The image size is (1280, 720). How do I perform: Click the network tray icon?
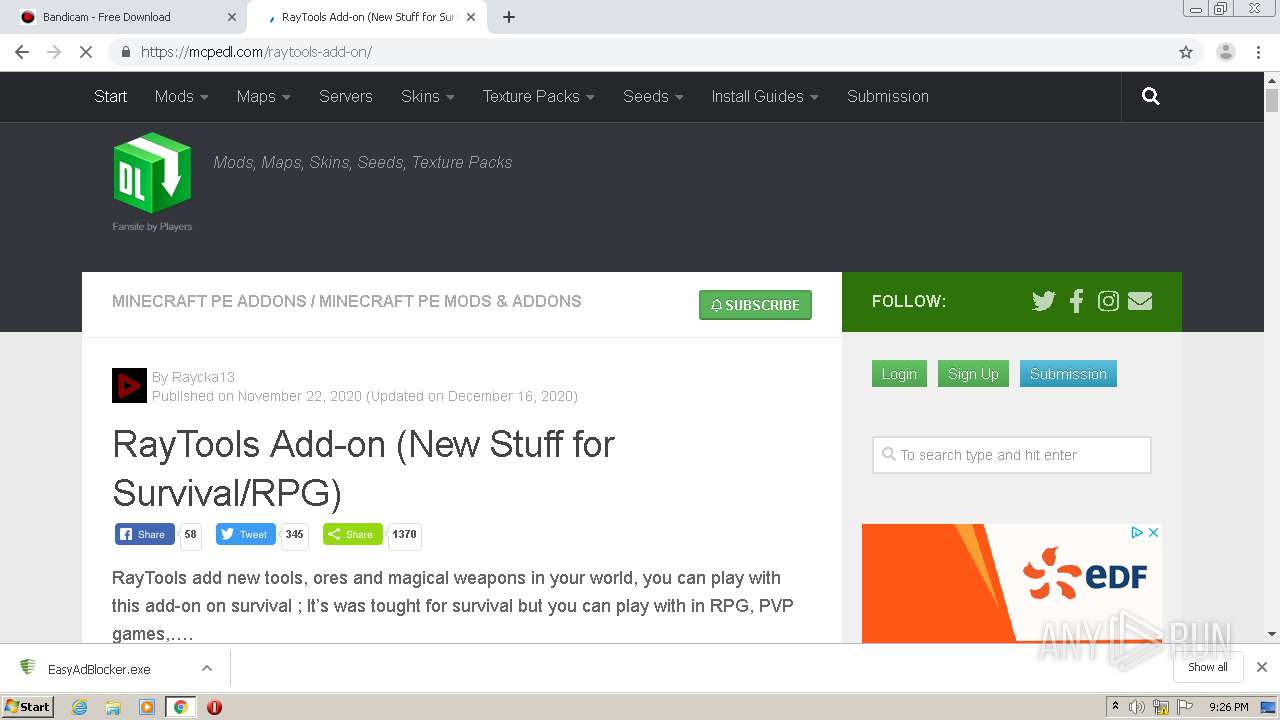click(x=1161, y=707)
